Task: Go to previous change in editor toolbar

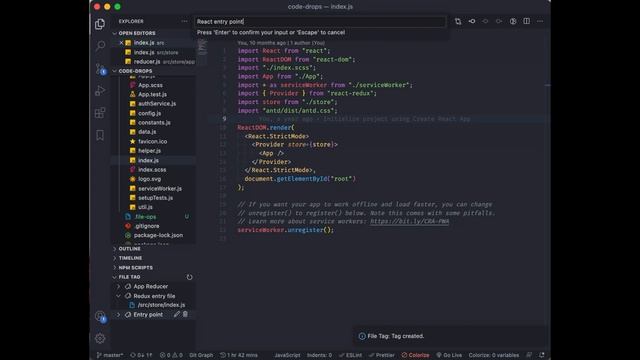Action: coord(485,21)
